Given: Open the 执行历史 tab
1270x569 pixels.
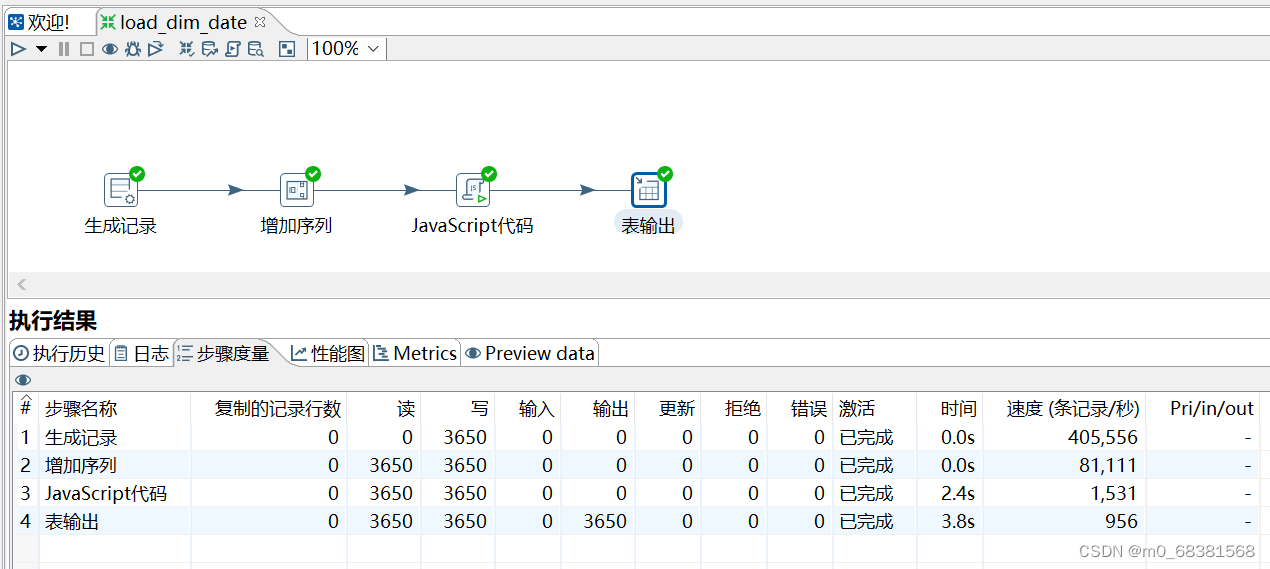Looking at the screenshot, I should 58,353.
